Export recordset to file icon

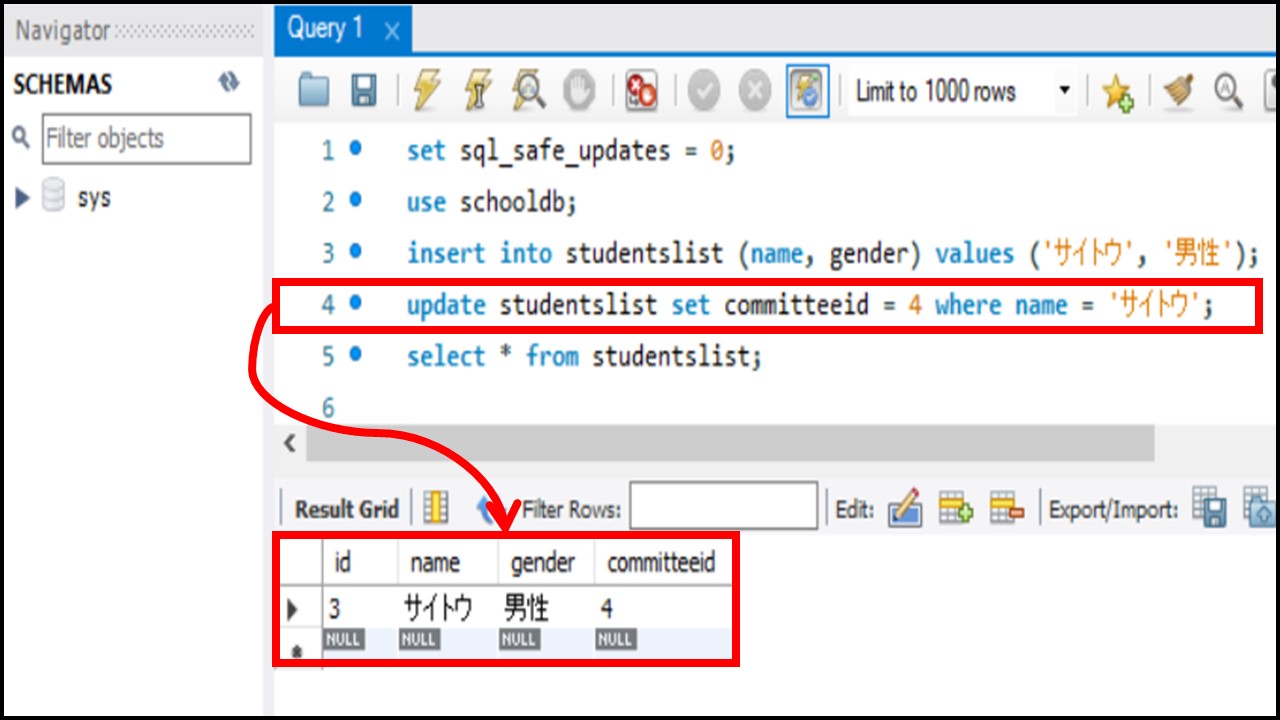[1210, 508]
